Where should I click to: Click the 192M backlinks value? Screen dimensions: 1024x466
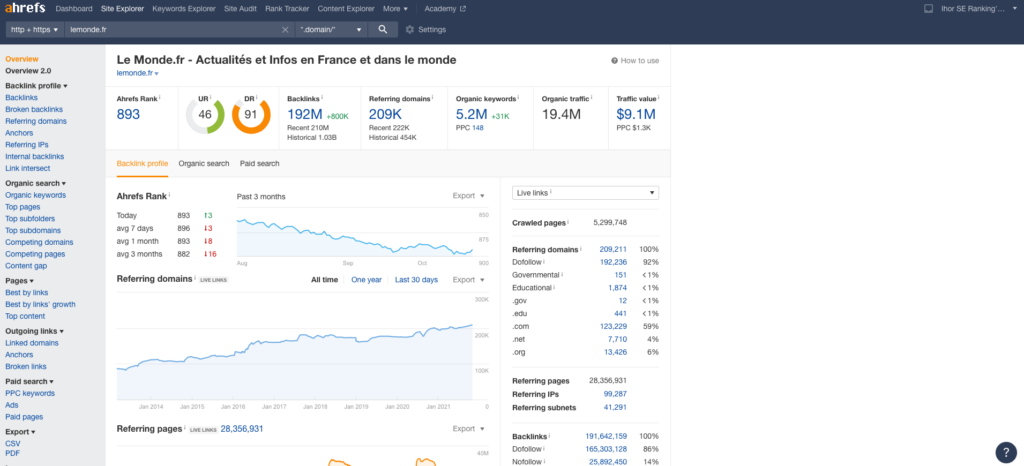(306, 115)
